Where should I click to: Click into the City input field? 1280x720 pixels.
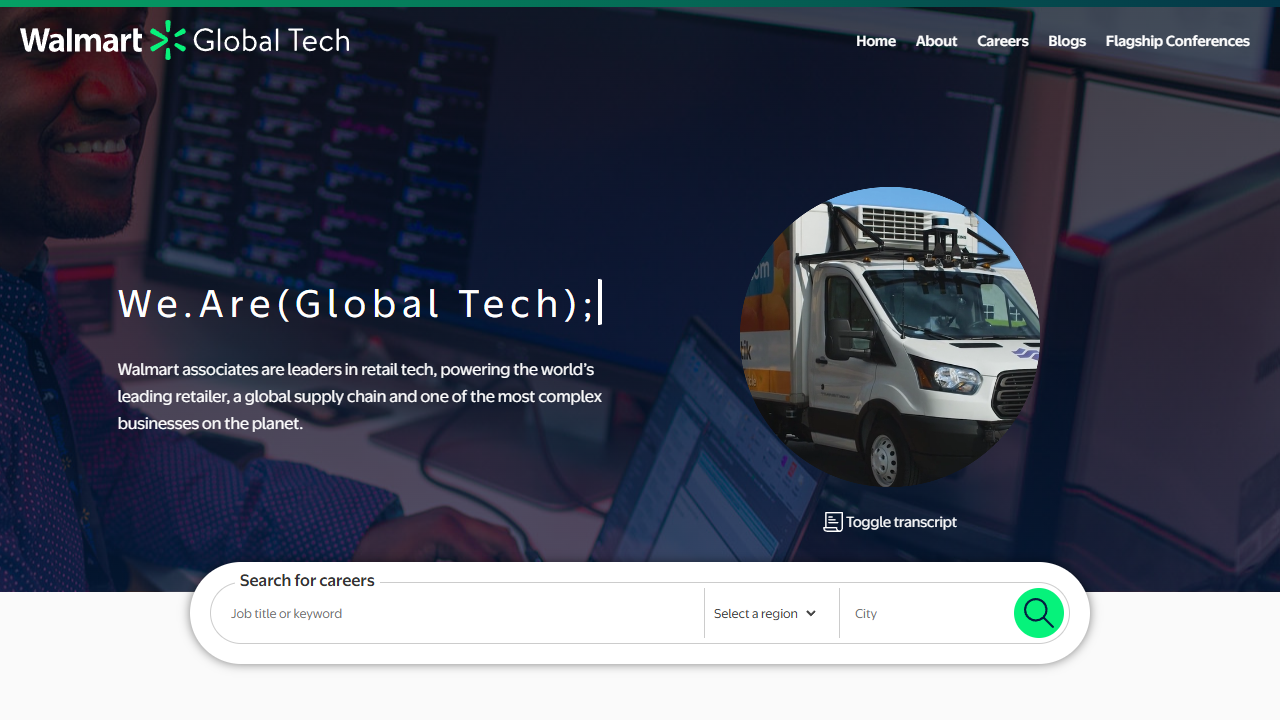tap(925, 614)
